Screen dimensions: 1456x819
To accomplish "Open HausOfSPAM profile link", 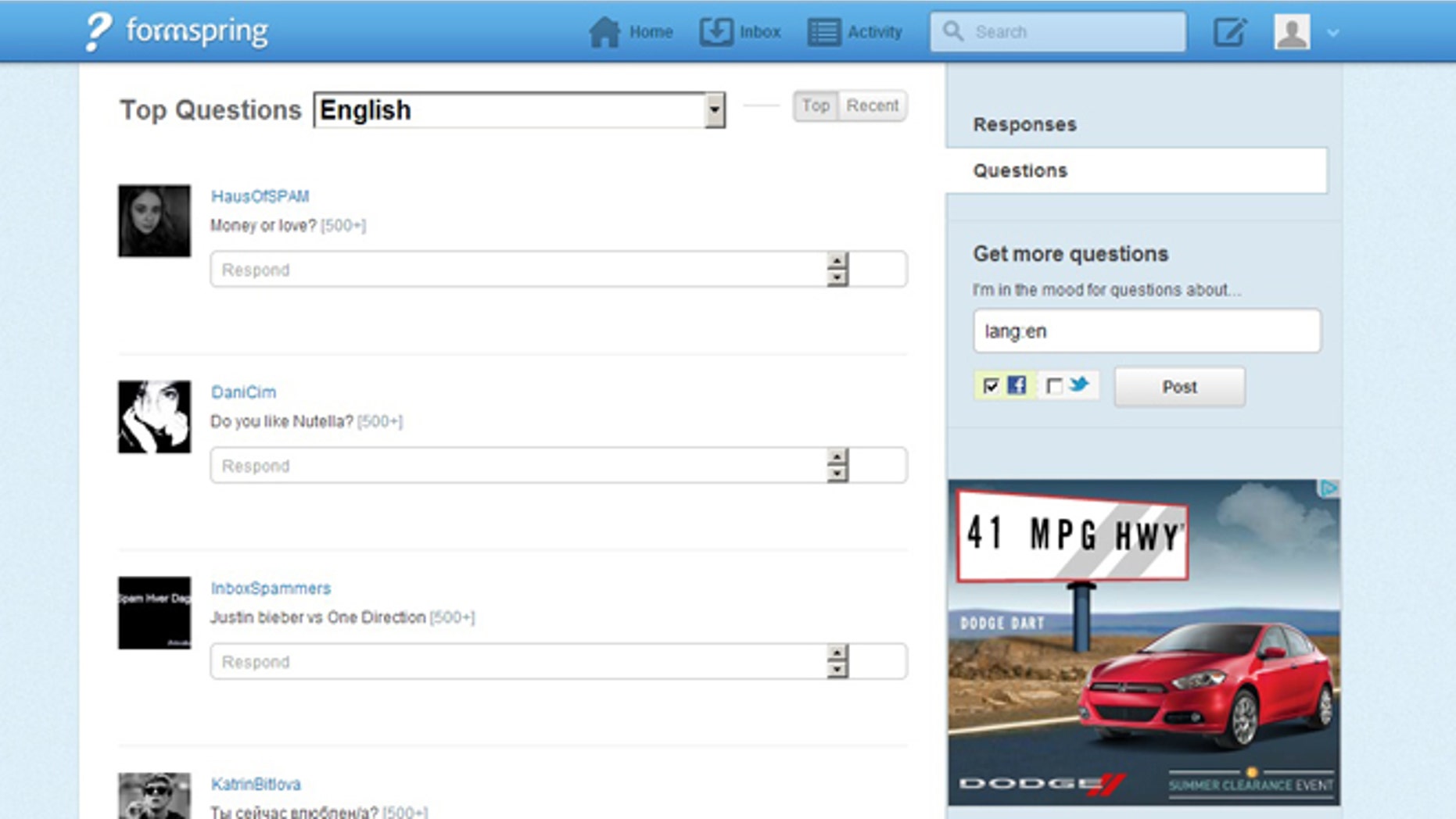I will point(260,196).
